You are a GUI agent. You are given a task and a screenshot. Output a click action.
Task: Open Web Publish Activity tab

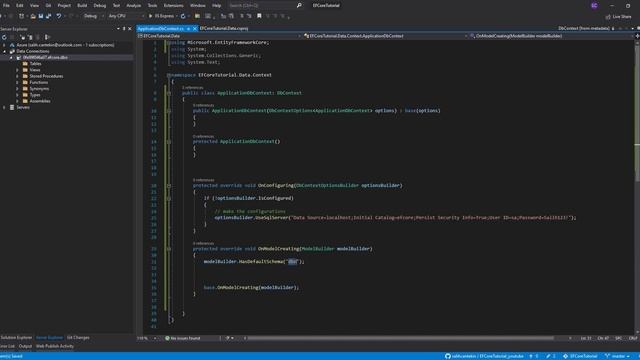[x=55, y=347]
